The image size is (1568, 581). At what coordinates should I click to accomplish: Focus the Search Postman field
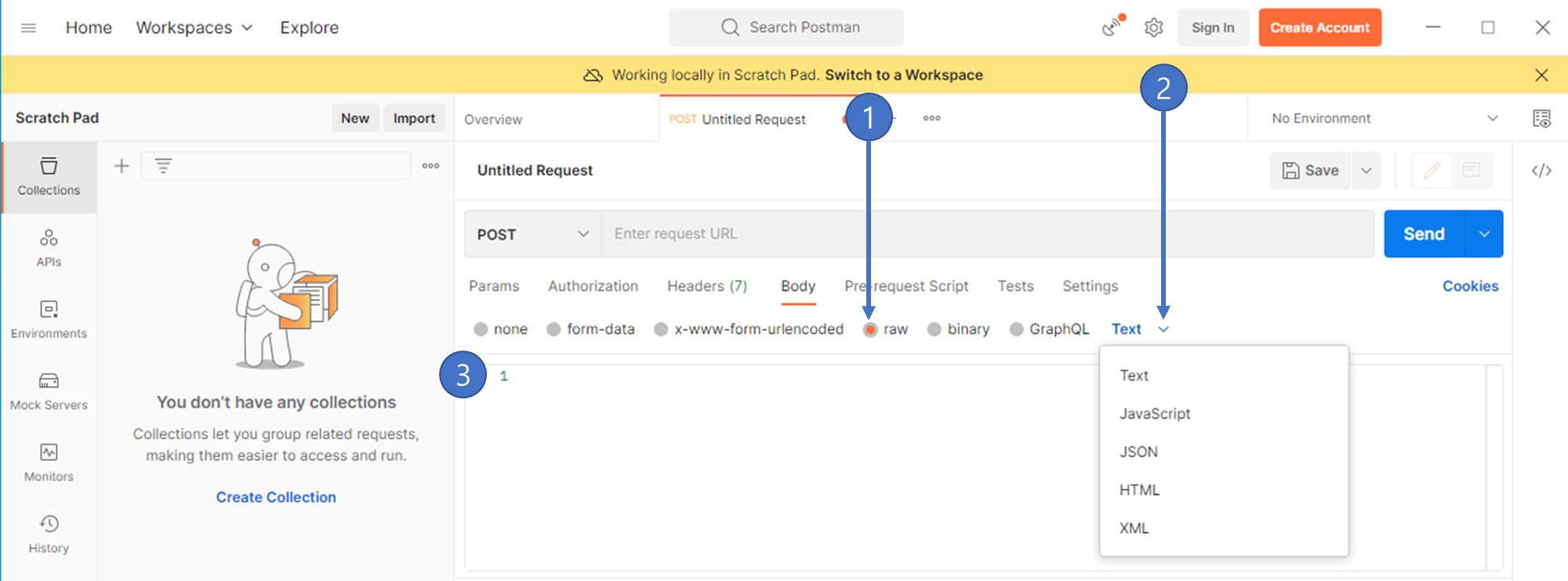(786, 27)
